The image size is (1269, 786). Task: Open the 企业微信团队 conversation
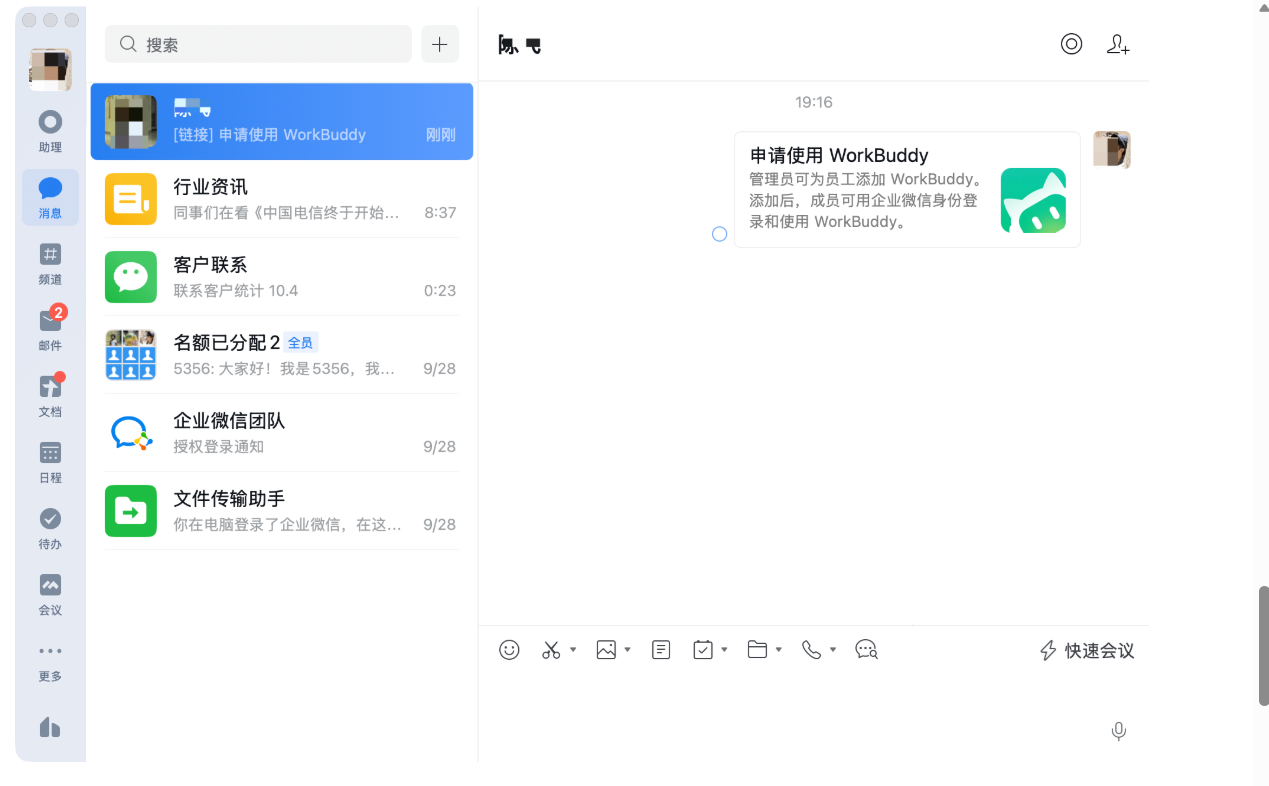(x=282, y=433)
